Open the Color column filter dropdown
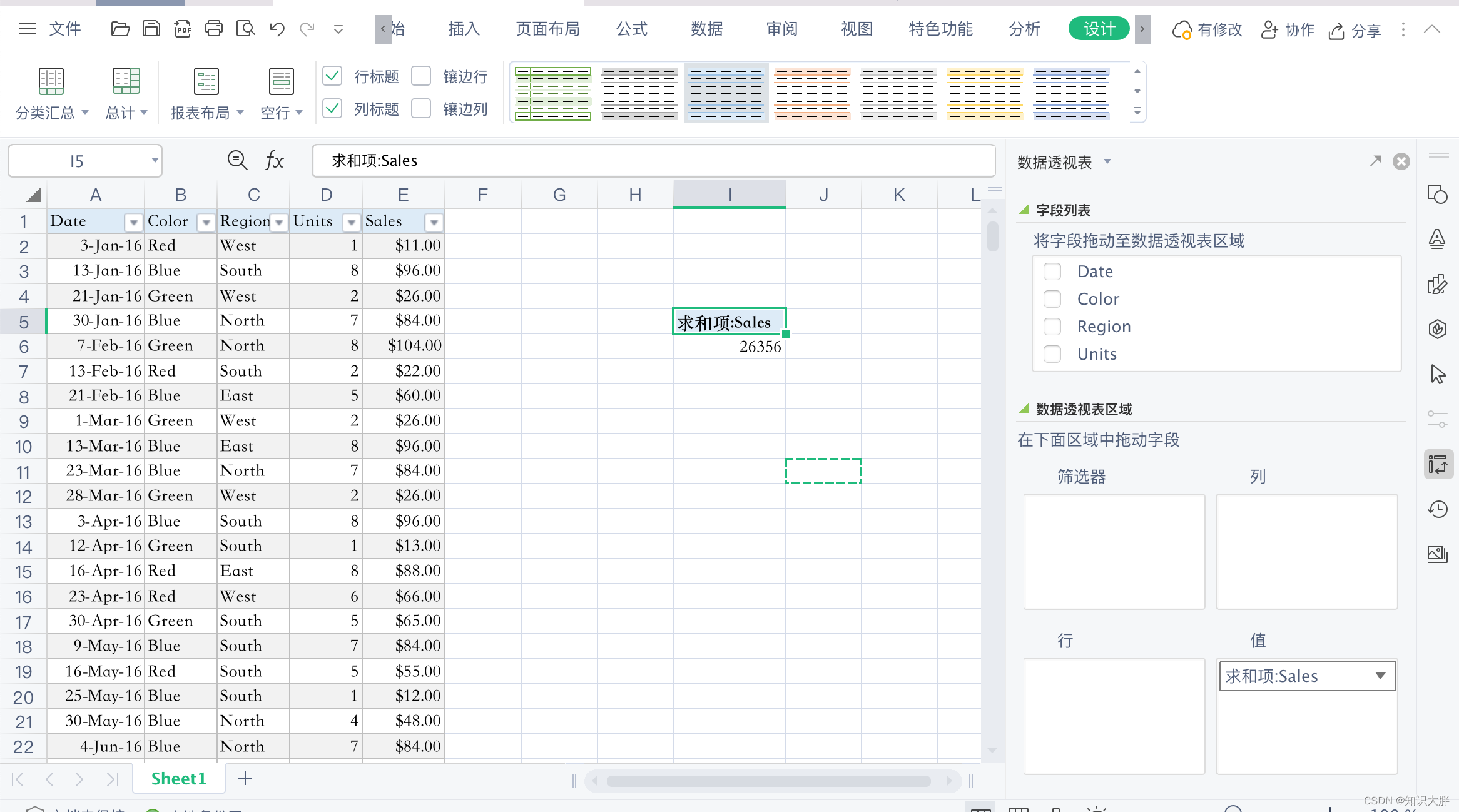This screenshot has height=812, width=1459. [206, 222]
